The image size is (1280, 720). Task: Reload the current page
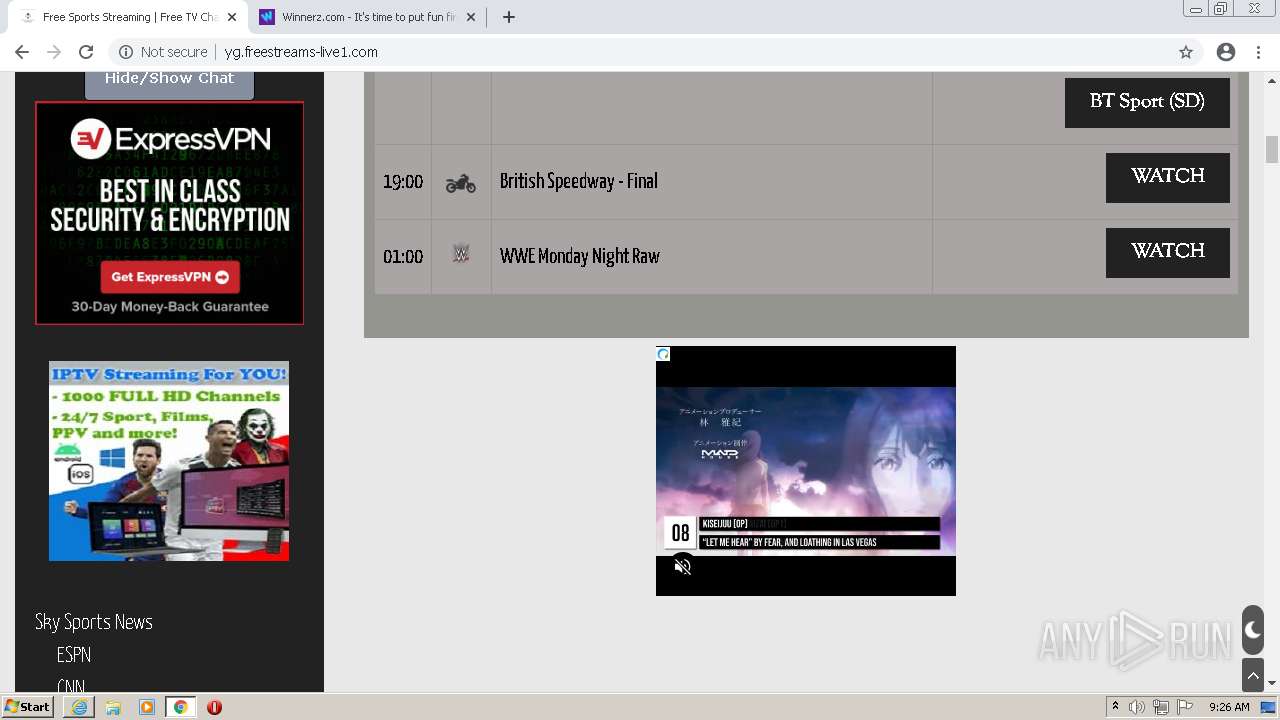(86, 52)
